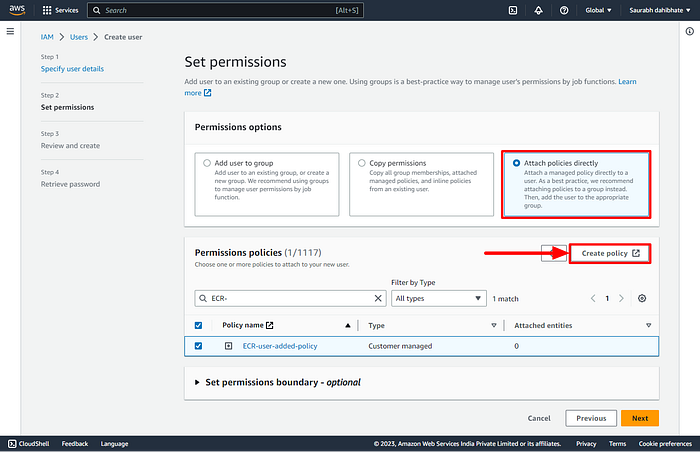Screen dimensions: 700x452
Task: Open the help question mark icon
Action: tap(564, 10)
